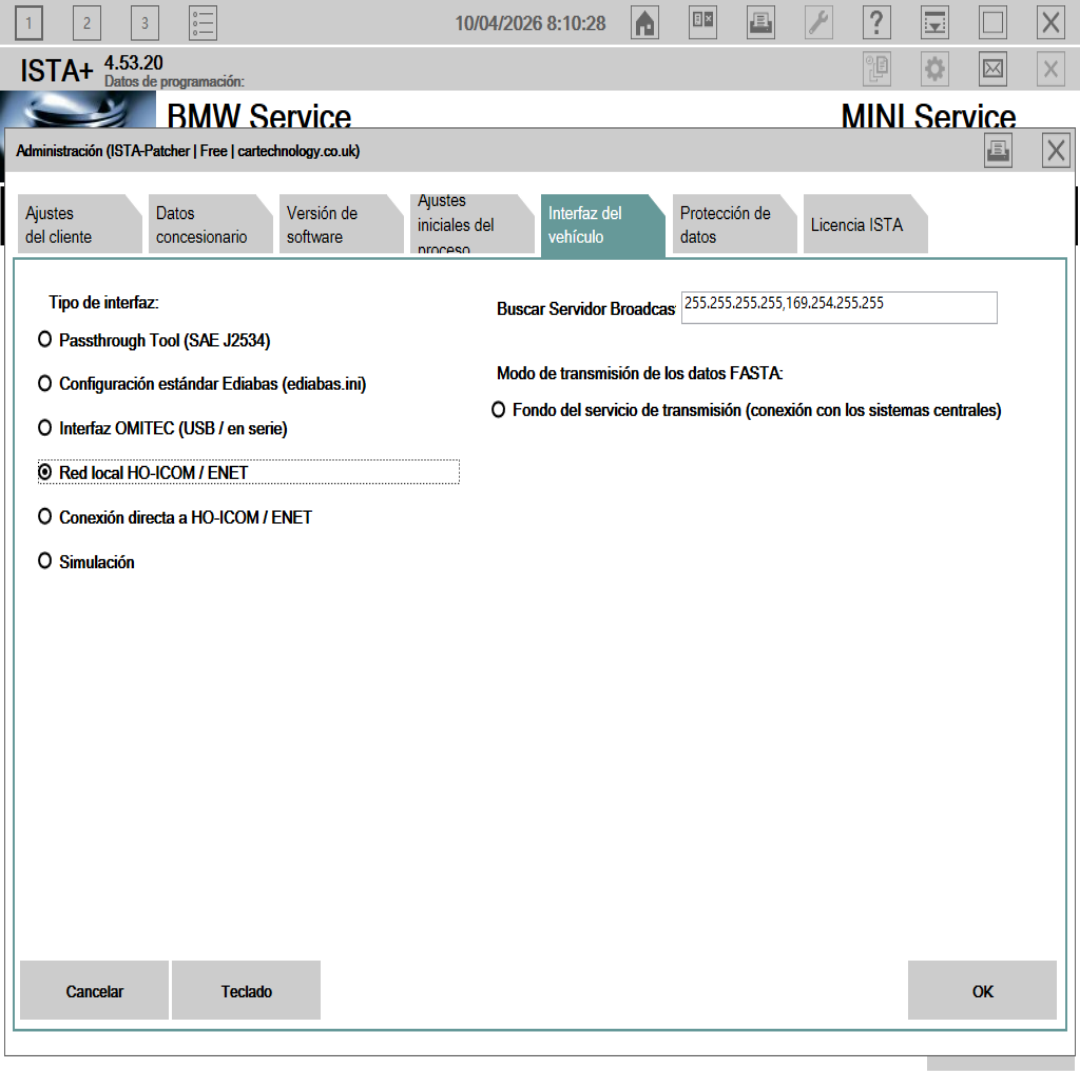Click the ISTA+ logo text
Image resolution: width=1080 pixels, height=1080 pixels.
tap(56, 70)
